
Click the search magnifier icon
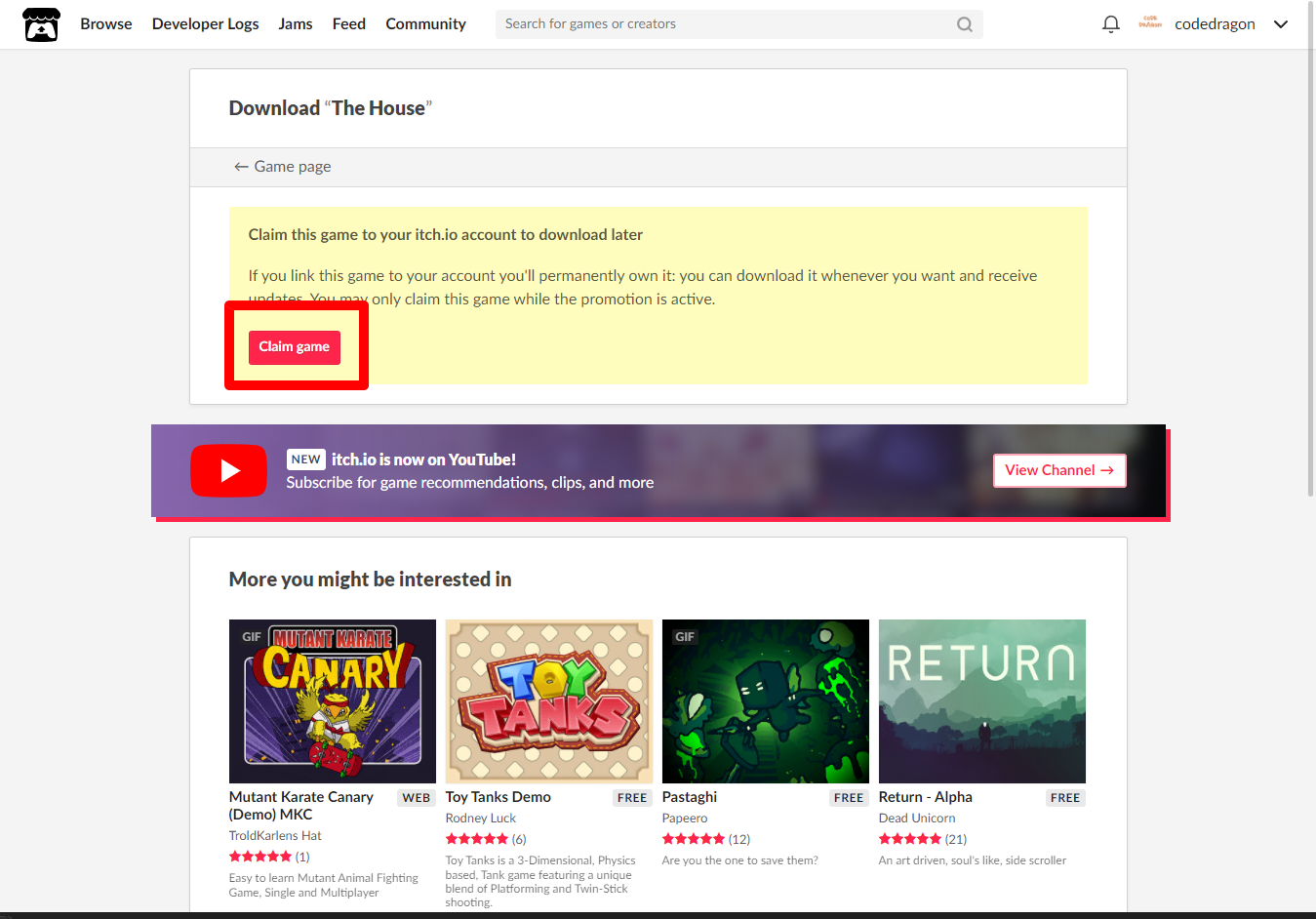[964, 24]
